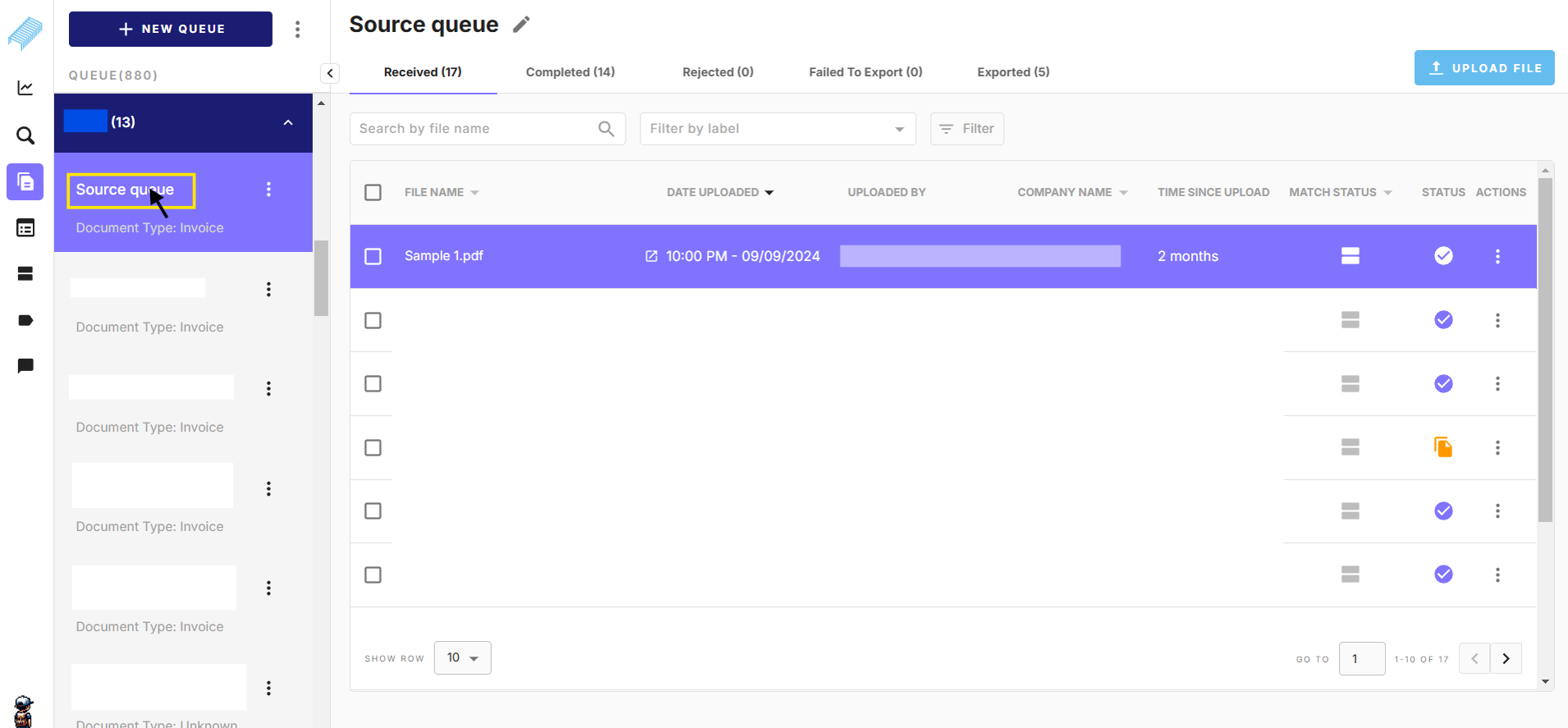Open the Filter button

pyautogui.click(x=967, y=129)
